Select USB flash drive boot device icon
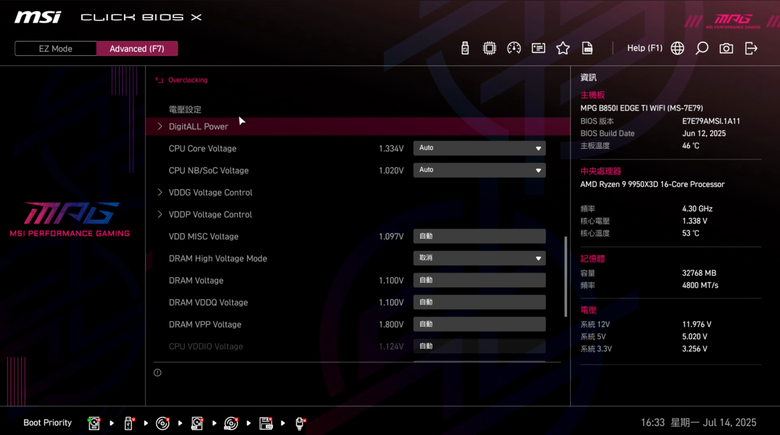The image size is (780, 435). tap(128, 423)
